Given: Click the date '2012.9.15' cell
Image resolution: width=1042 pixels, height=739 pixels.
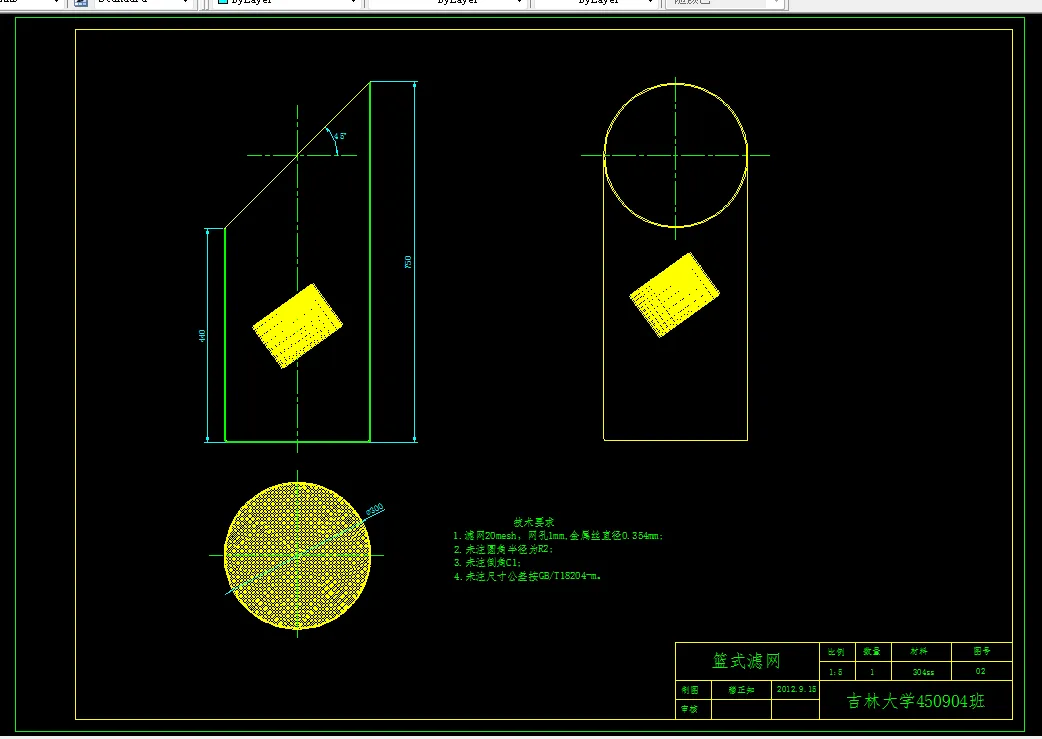Looking at the screenshot, I should click(796, 689).
